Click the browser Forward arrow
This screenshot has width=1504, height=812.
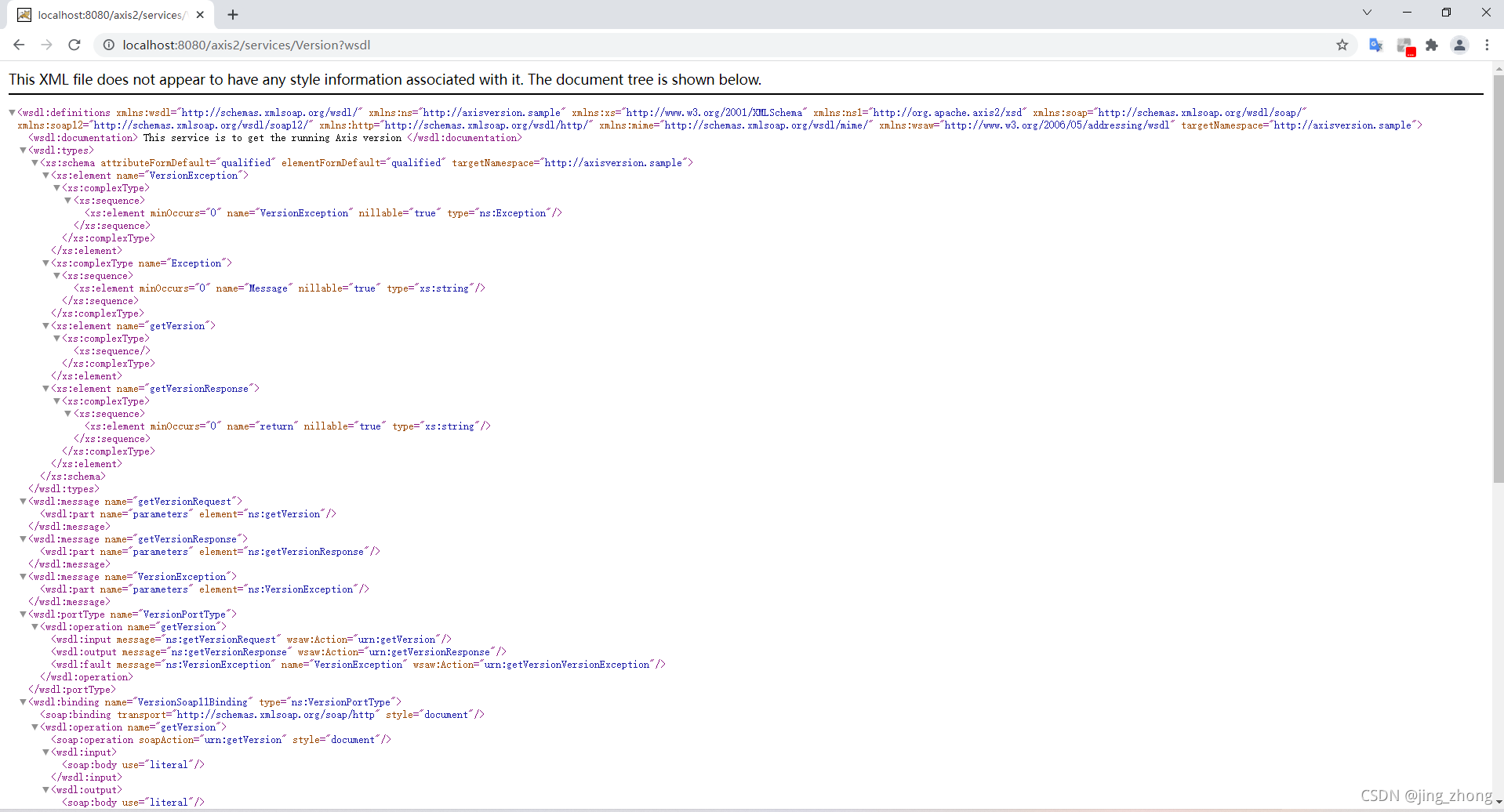pos(46,45)
